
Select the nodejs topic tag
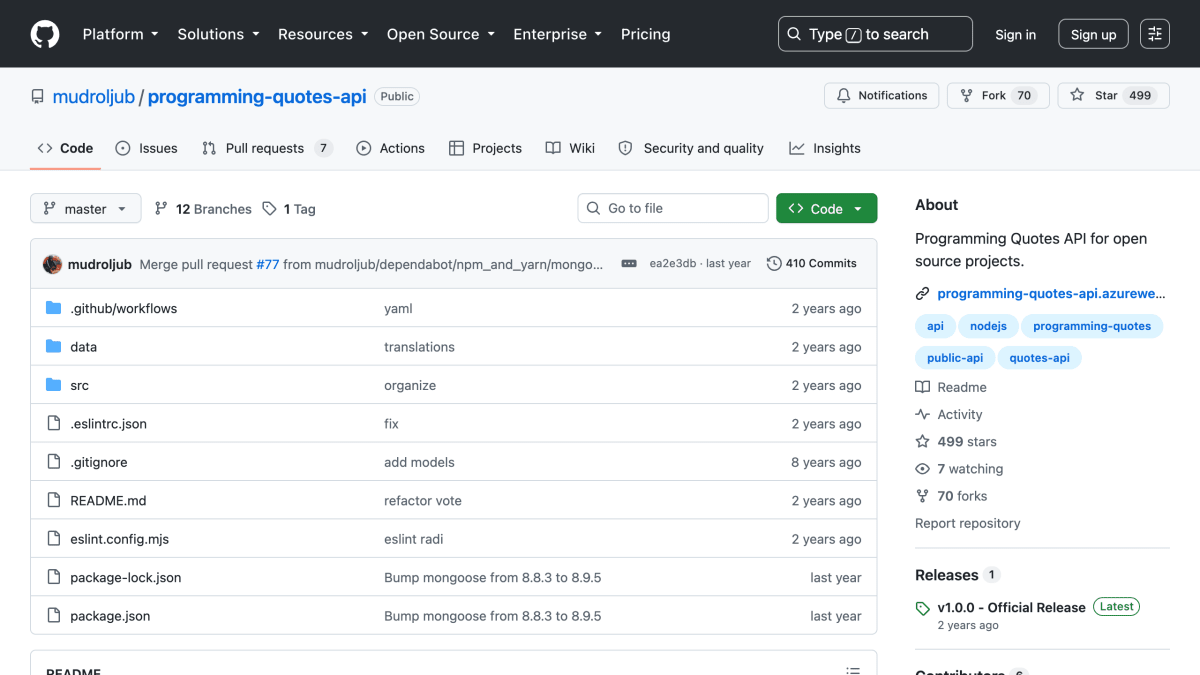click(988, 326)
